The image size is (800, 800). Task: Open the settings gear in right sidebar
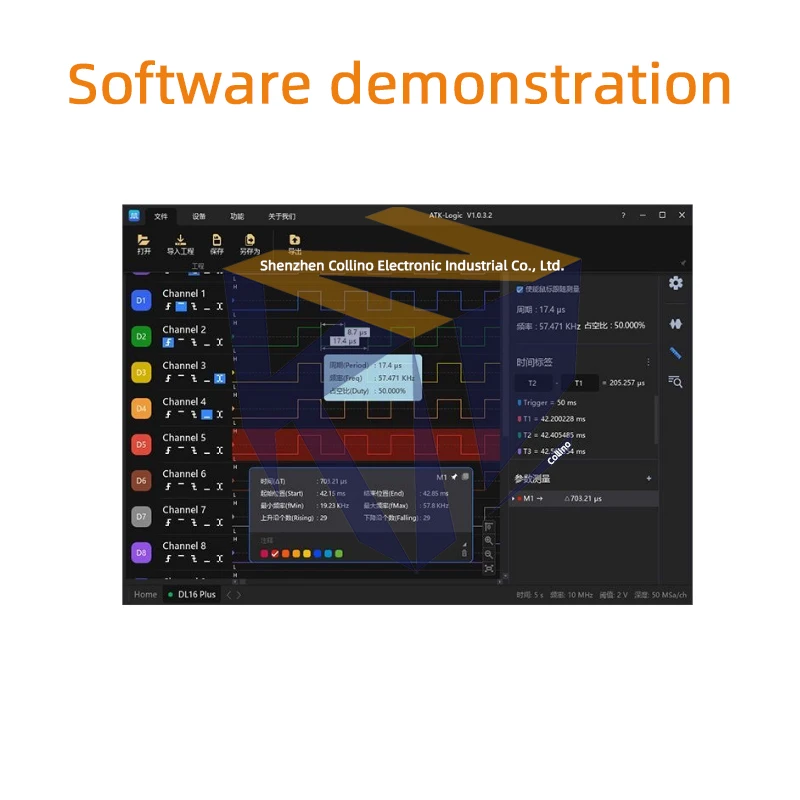(676, 283)
